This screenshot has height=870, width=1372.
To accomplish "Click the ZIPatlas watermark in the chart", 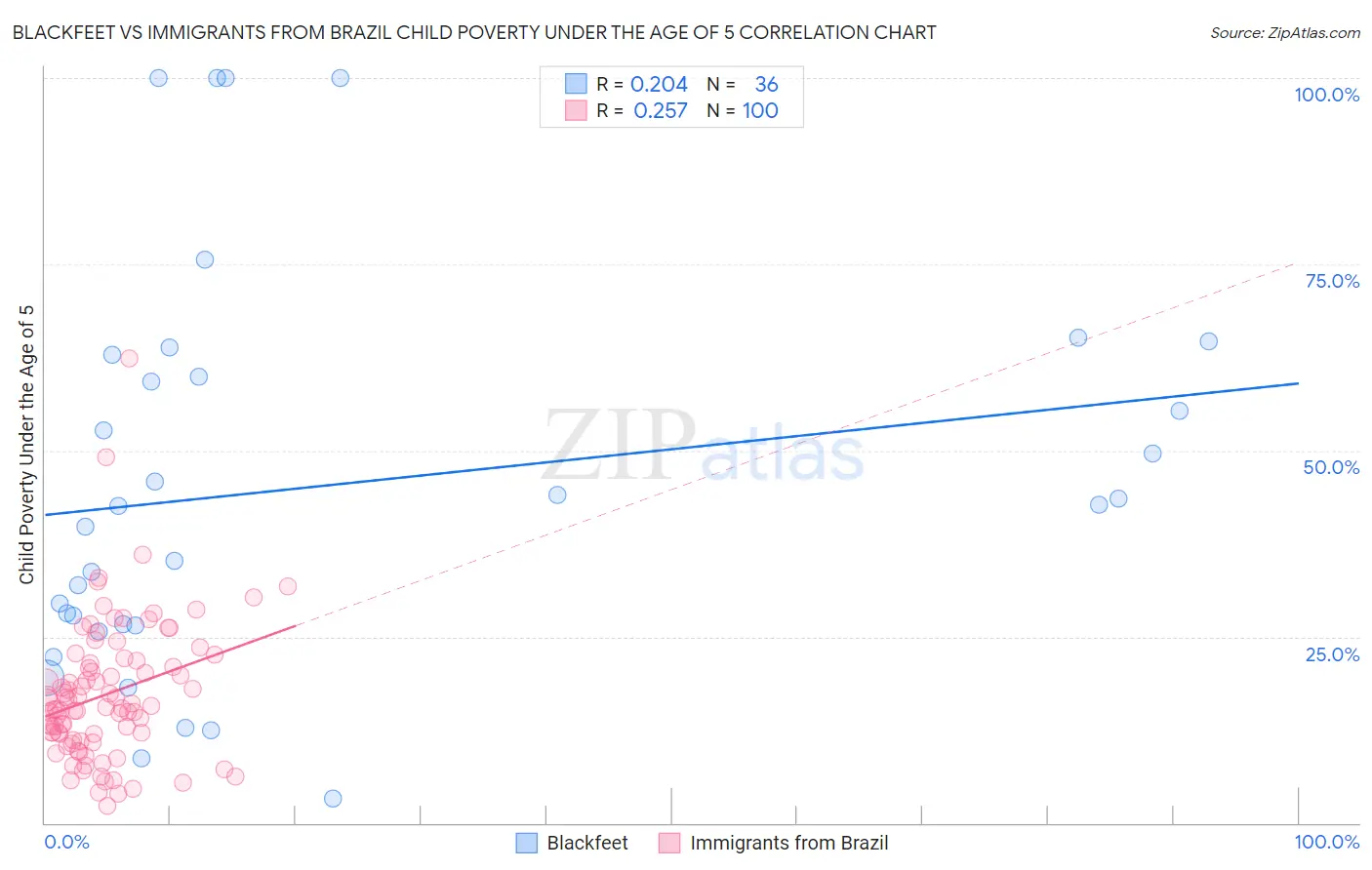I will [x=704, y=447].
